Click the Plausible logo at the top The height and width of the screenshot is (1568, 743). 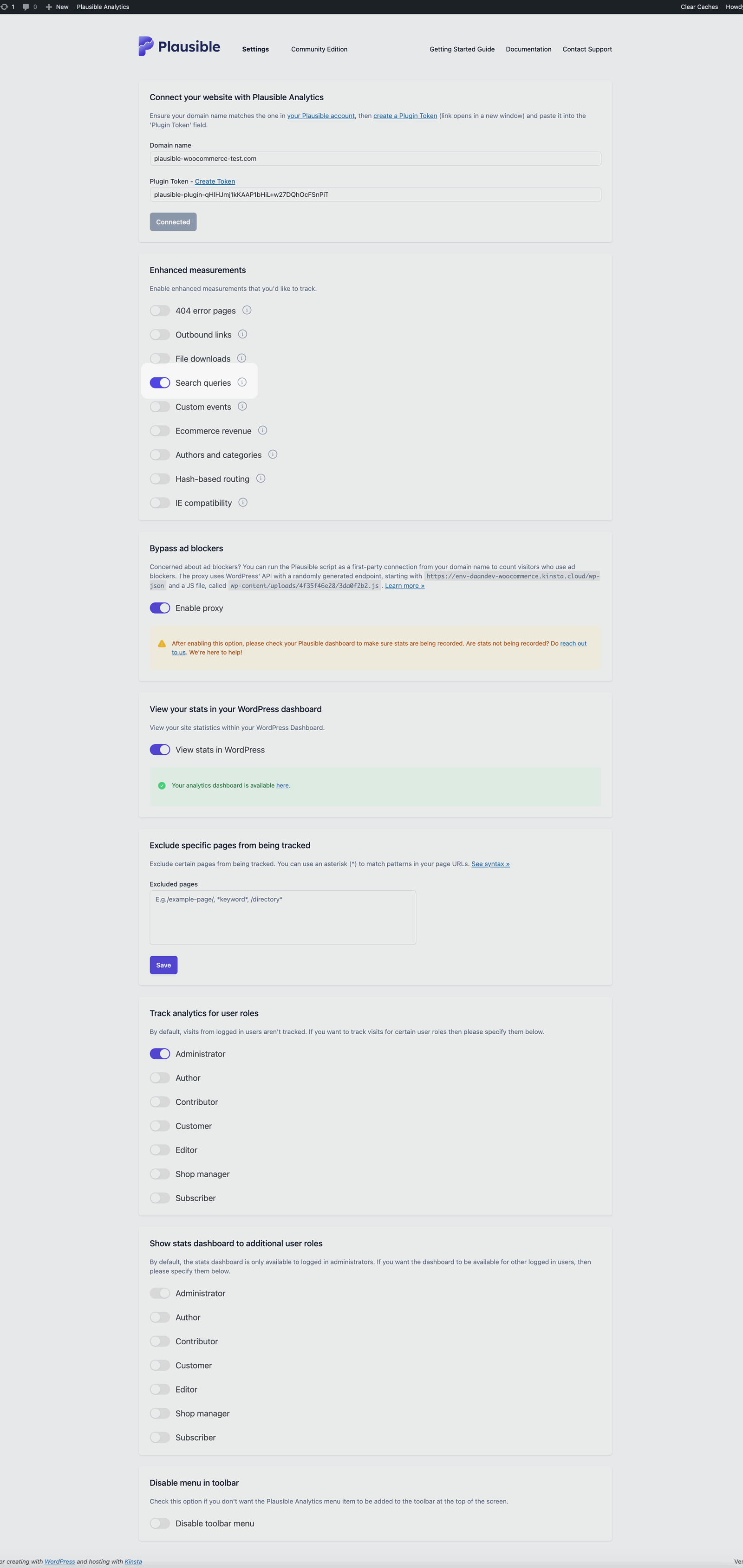(179, 46)
